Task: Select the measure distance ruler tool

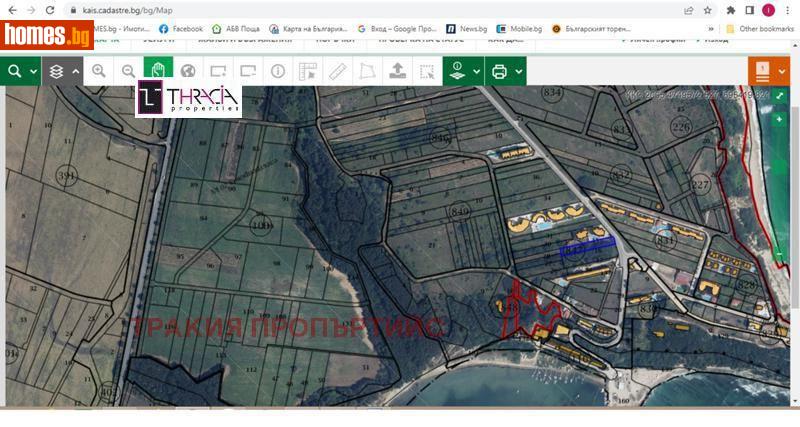Action: pyautogui.click(x=338, y=71)
